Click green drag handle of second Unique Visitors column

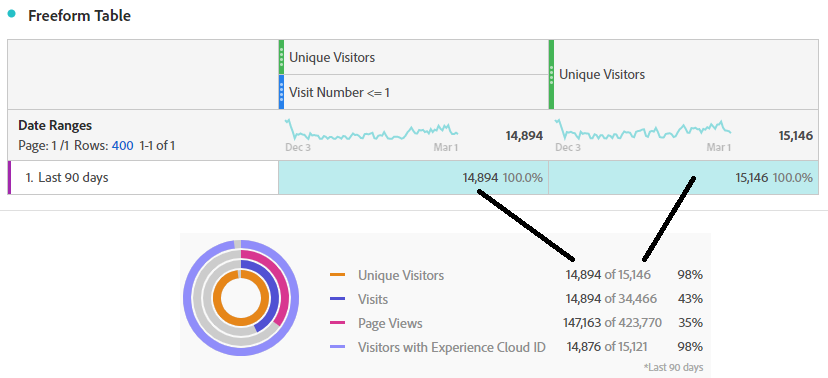point(551,74)
